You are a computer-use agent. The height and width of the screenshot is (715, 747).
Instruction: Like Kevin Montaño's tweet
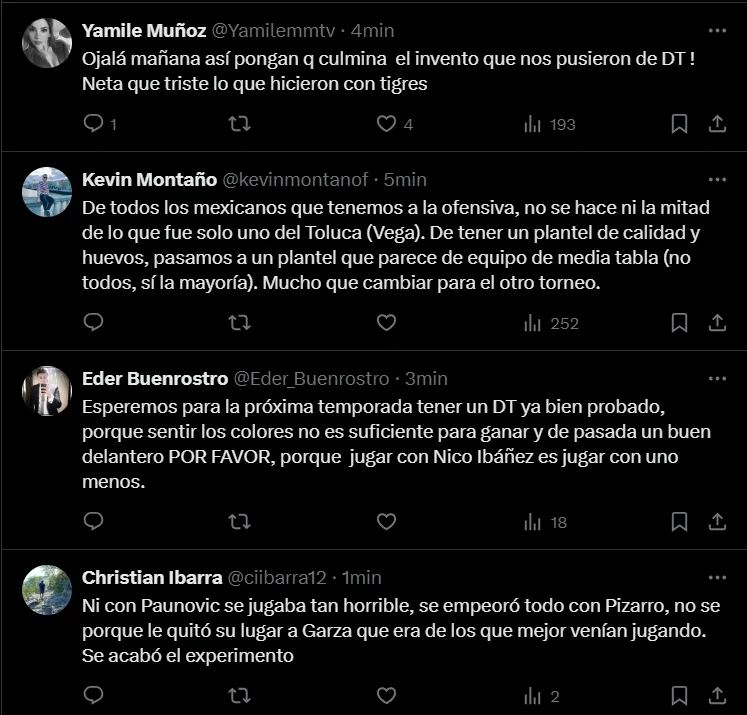pyautogui.click(x=386, y=323)
